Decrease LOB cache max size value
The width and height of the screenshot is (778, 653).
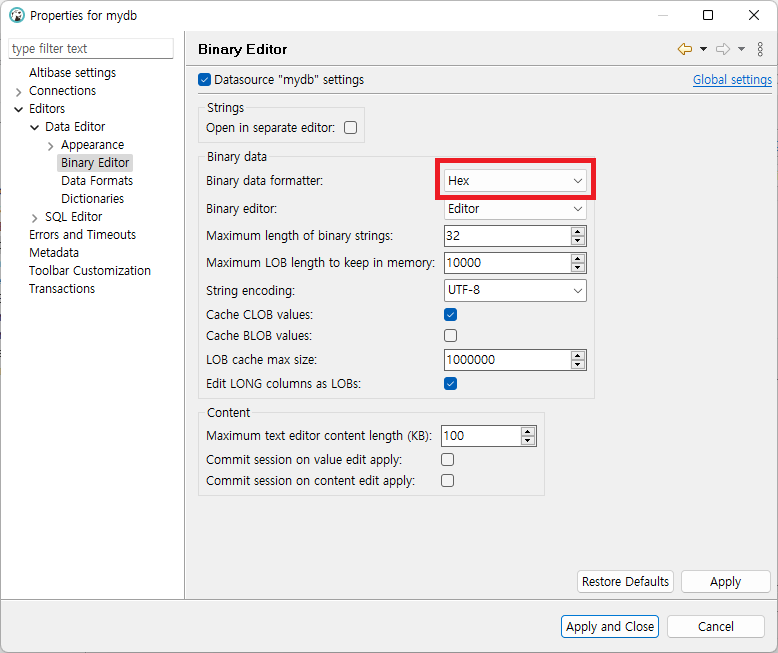[578, 364]
